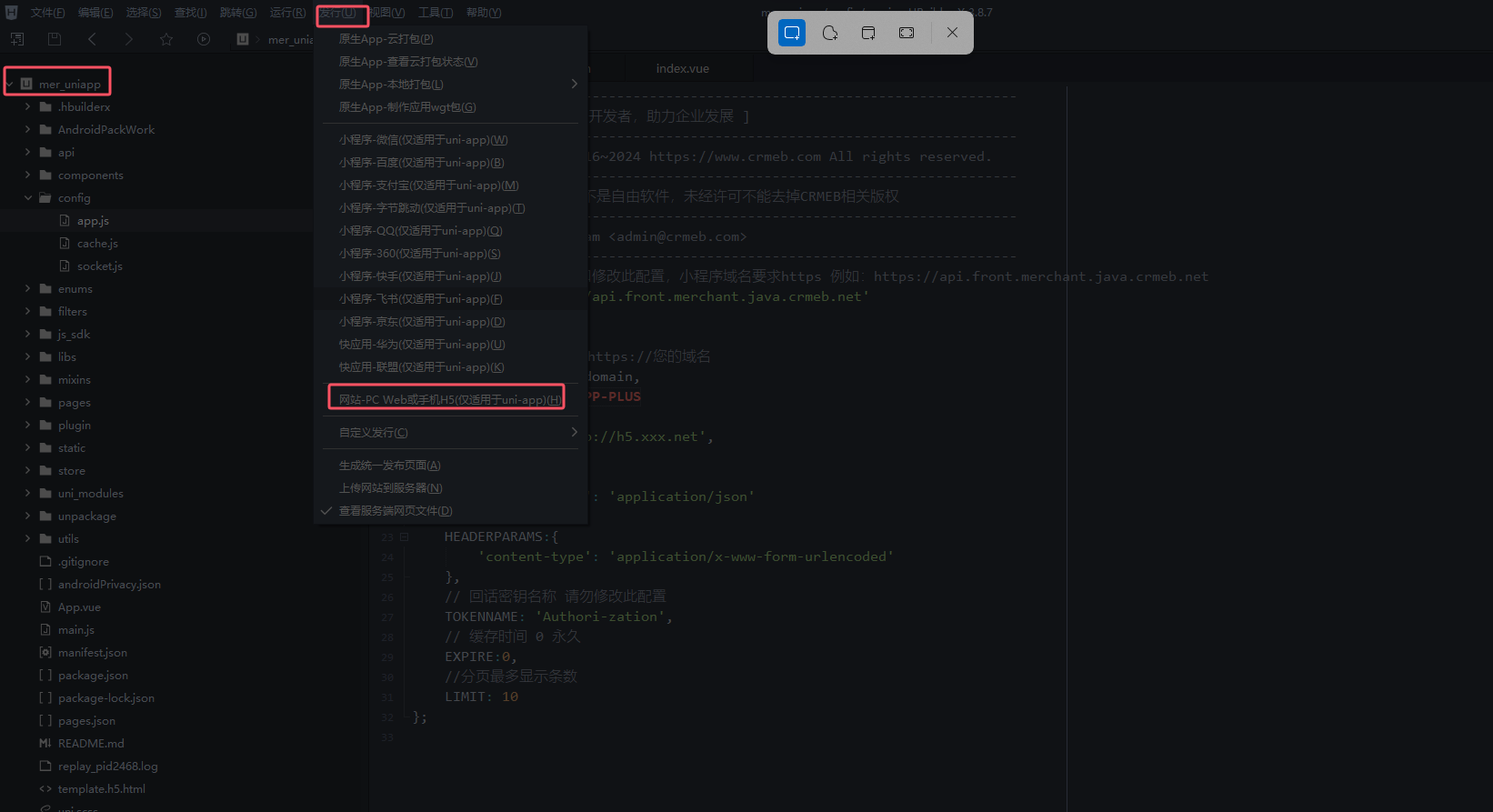Screen dimensions: 1493x812
Task: Open package-lock.json in the file tree
Action: [x=106, y=697]
